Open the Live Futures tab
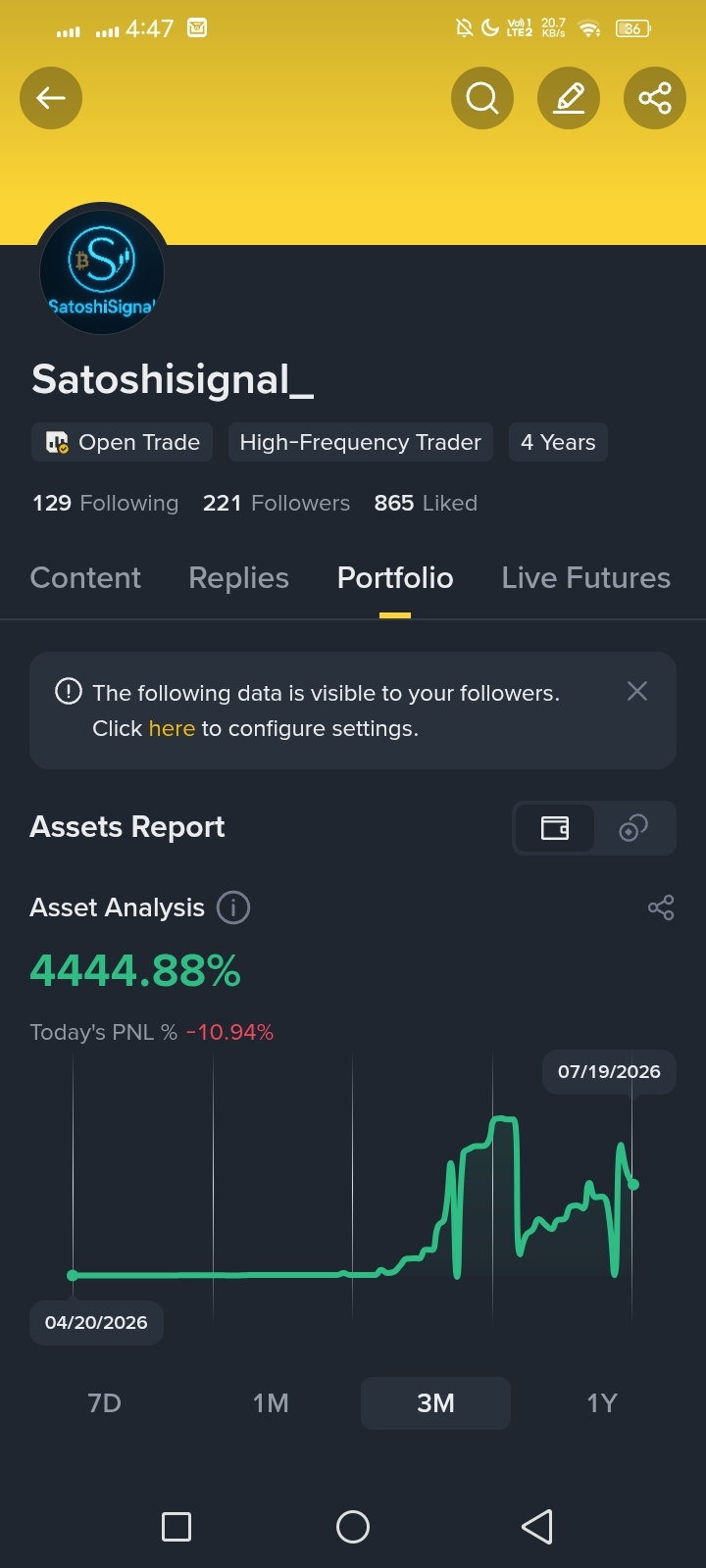The image size is (706, 1568). (586, 578)
